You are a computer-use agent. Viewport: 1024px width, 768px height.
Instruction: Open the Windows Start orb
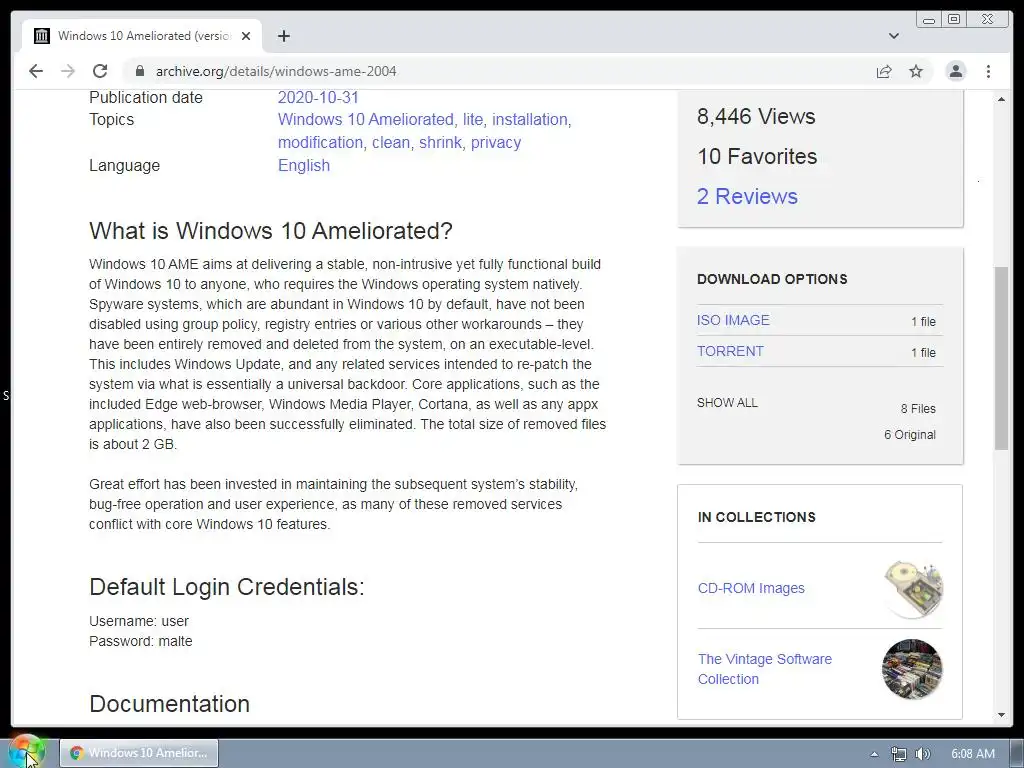[26, 752]
